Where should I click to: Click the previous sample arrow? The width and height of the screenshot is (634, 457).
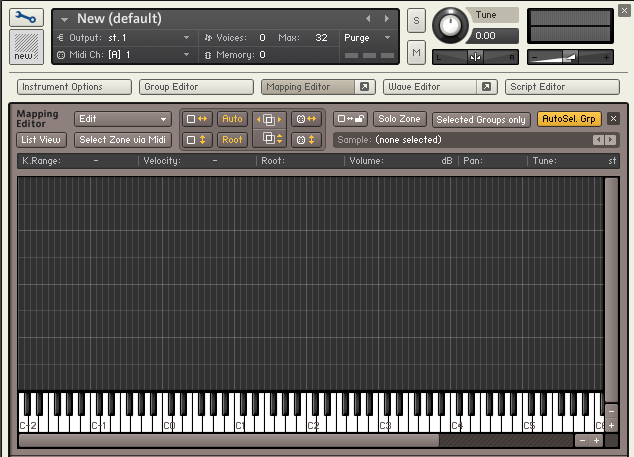click(598, 140)
